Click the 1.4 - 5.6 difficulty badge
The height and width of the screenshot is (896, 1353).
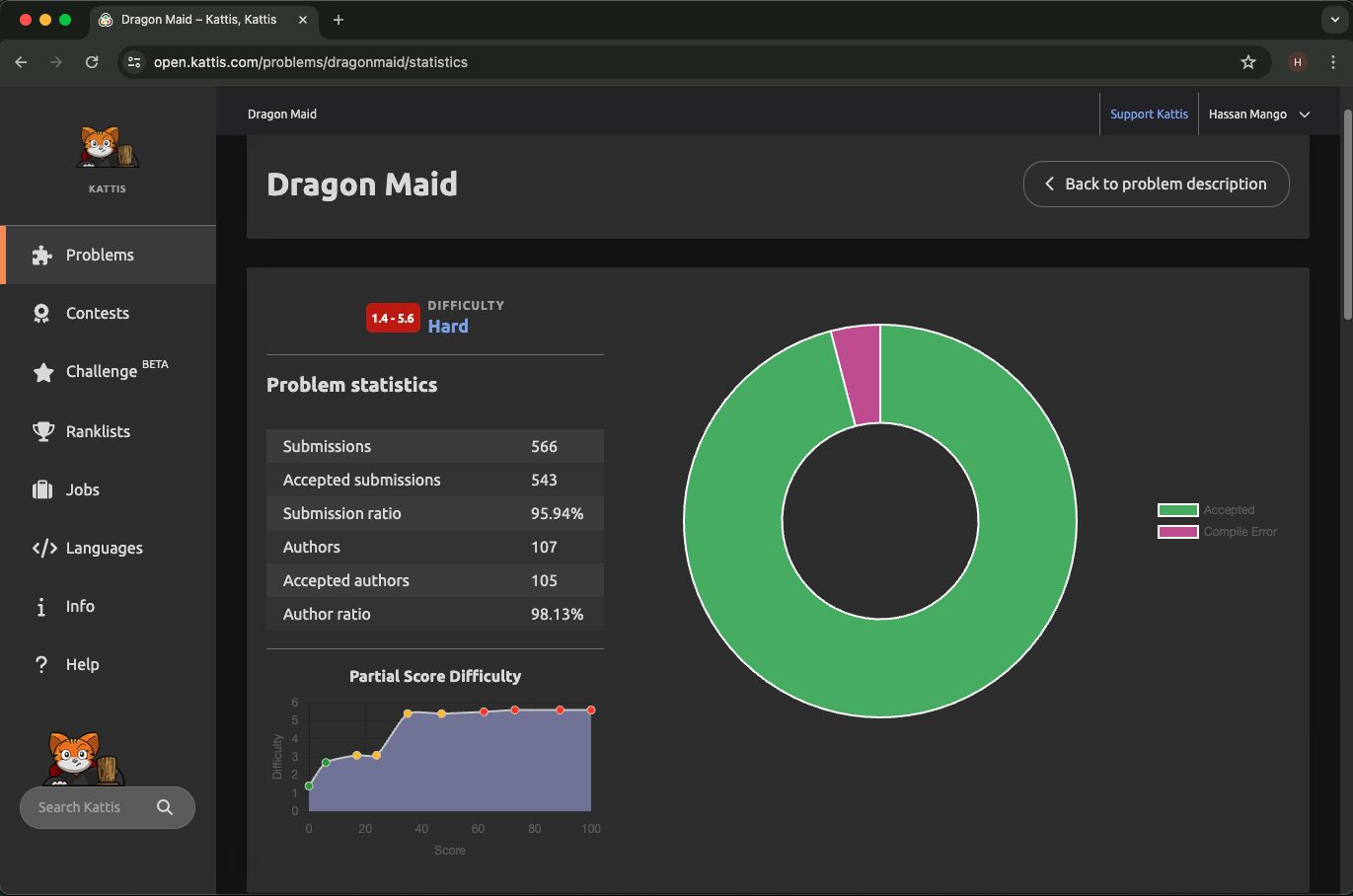click(393, 318)
